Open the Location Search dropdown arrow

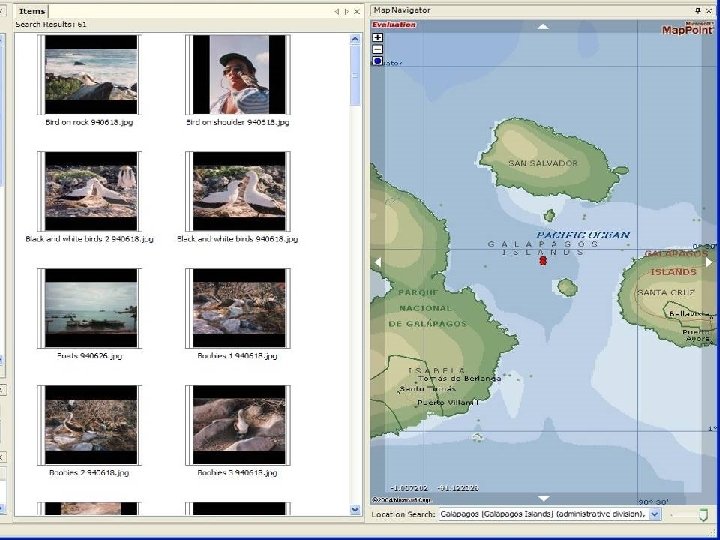[655, 514]
